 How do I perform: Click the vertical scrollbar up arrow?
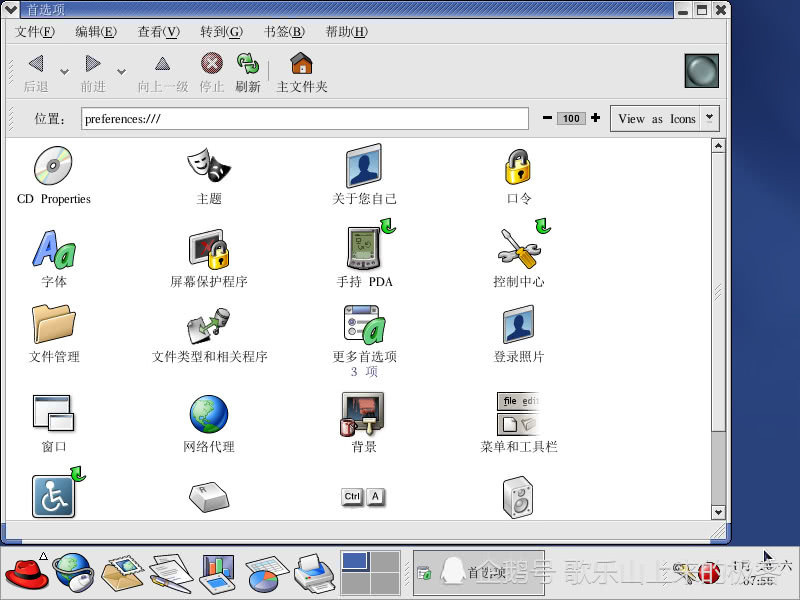click(718, 146)
